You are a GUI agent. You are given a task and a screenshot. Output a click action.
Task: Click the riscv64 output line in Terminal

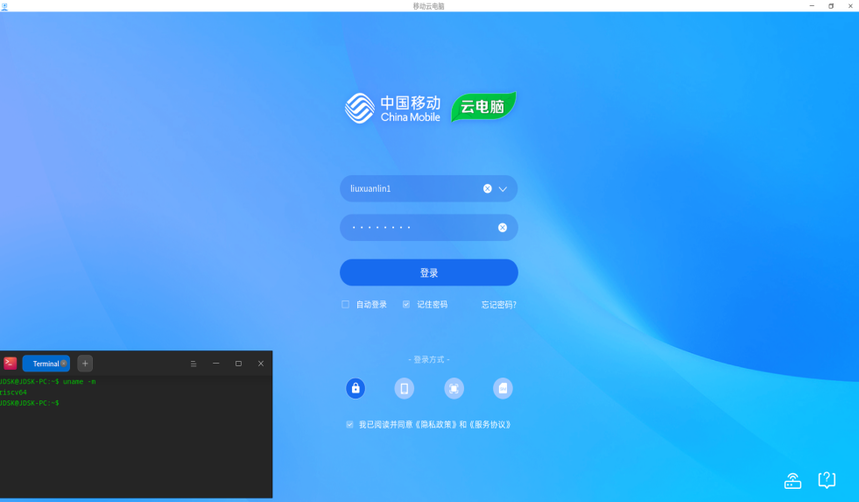coord(13,392)
